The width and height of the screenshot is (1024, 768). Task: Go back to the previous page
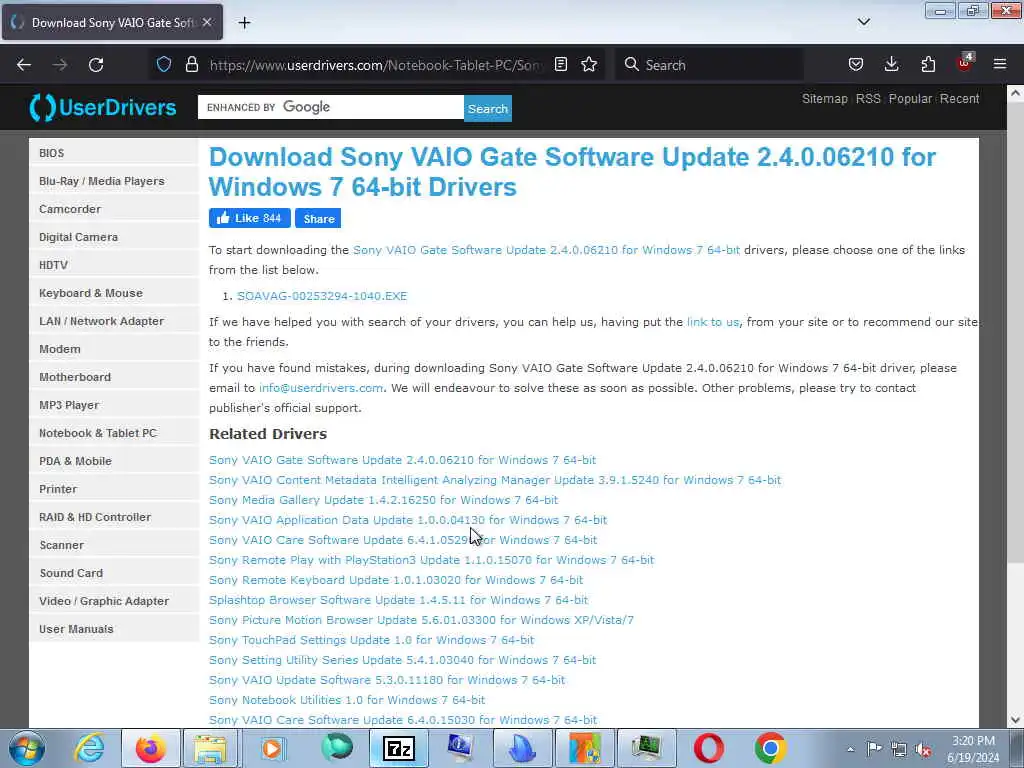(24, 65)
